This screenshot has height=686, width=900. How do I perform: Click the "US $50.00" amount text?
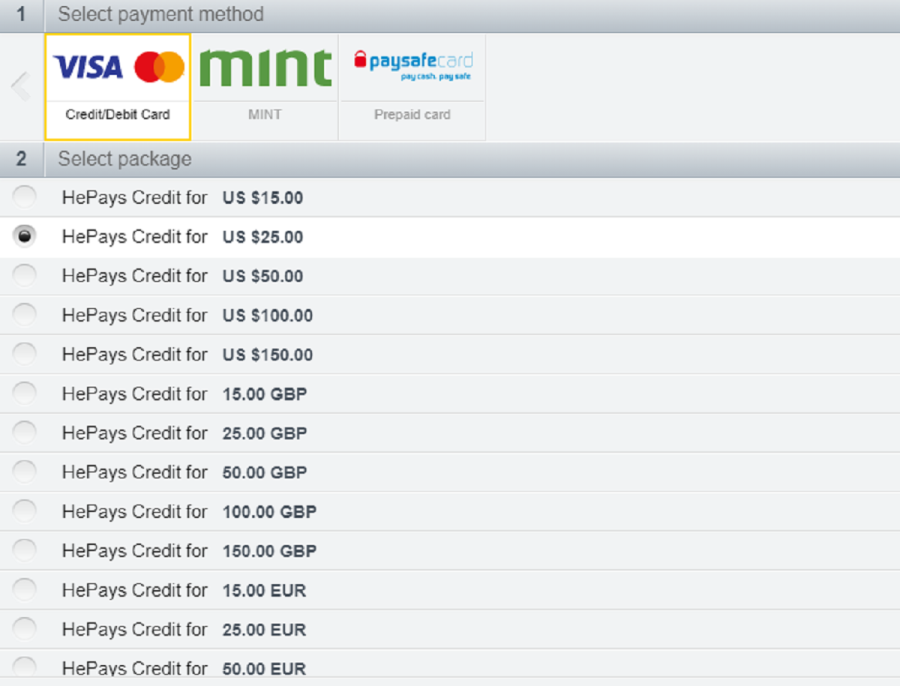263,276
